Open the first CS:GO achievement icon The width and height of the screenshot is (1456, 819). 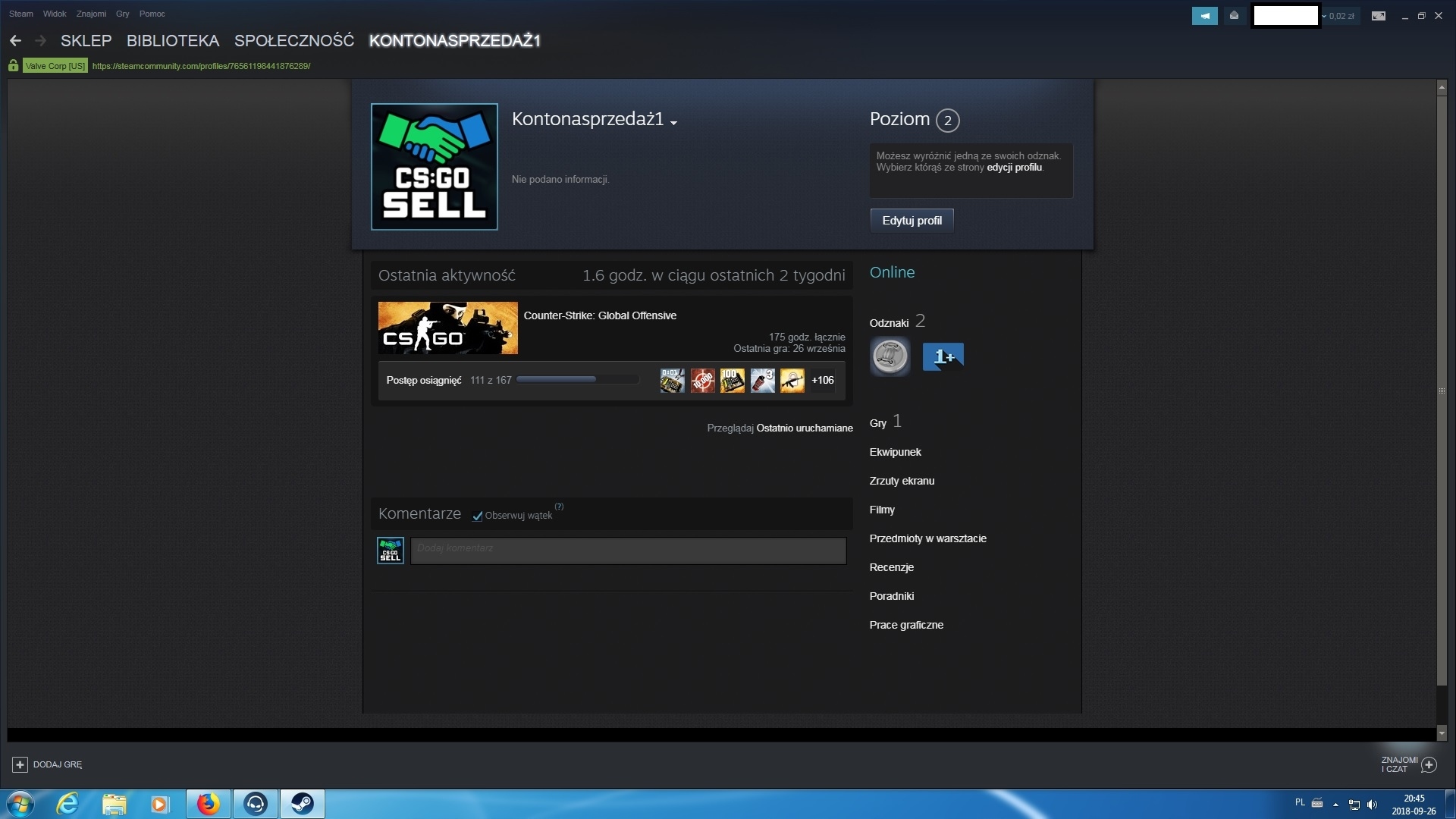(x=673, y=381)
